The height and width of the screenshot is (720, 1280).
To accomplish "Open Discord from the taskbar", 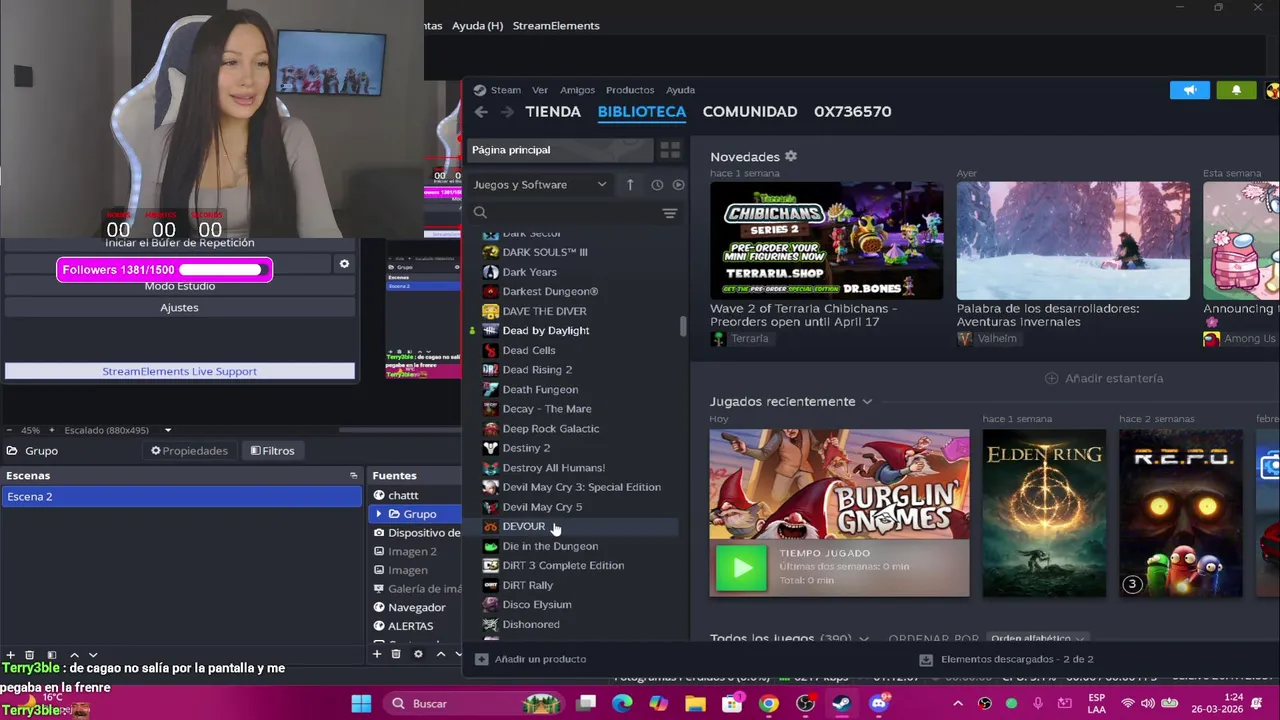I will 878,704.
